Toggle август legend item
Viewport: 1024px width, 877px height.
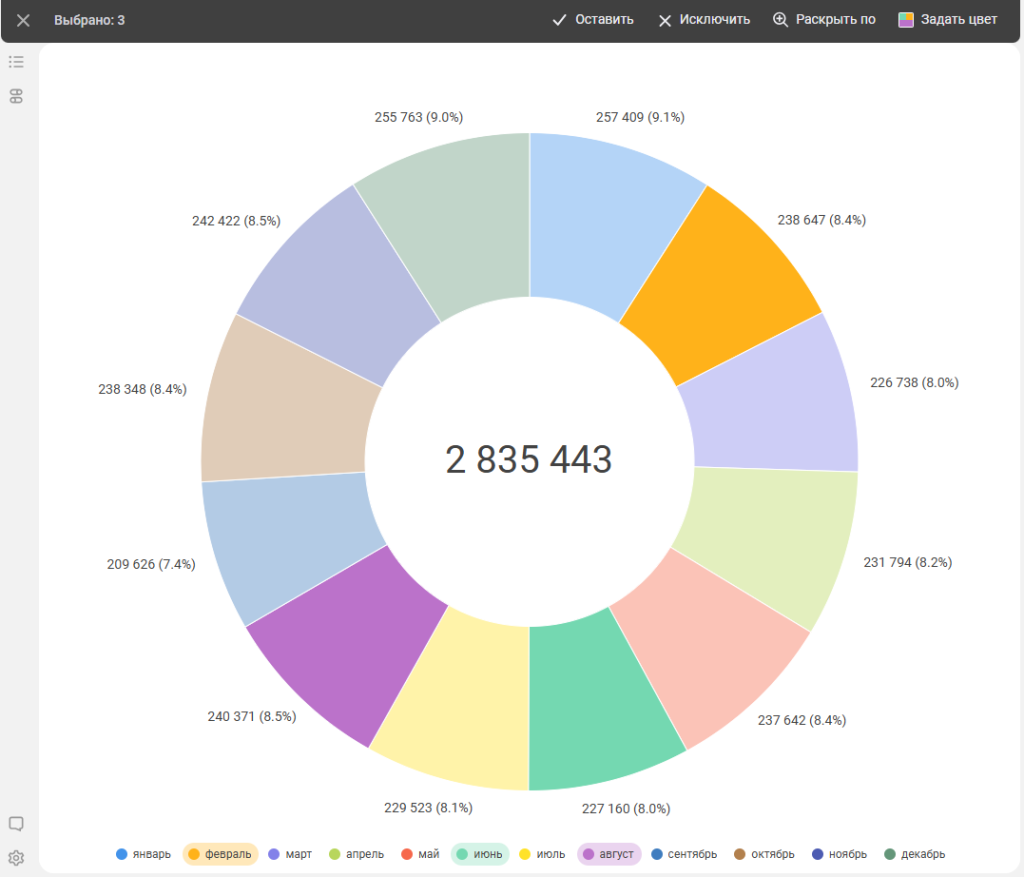point(608,854)
